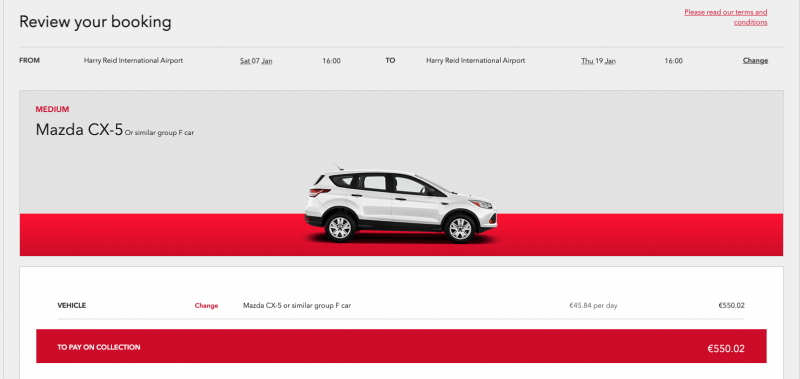Select the return date Thu 19 Jan
Screen dimensions: 800x379
pyautogui.click(x=598, y=61)
